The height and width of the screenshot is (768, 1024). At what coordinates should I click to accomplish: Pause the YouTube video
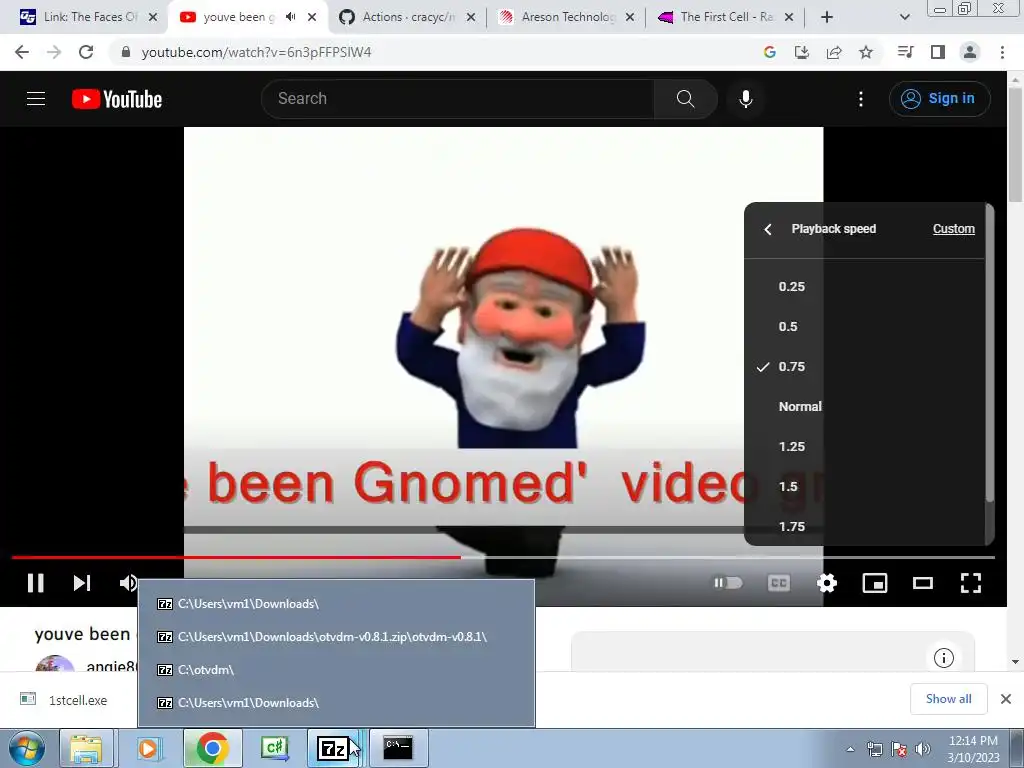pos(35,583)
